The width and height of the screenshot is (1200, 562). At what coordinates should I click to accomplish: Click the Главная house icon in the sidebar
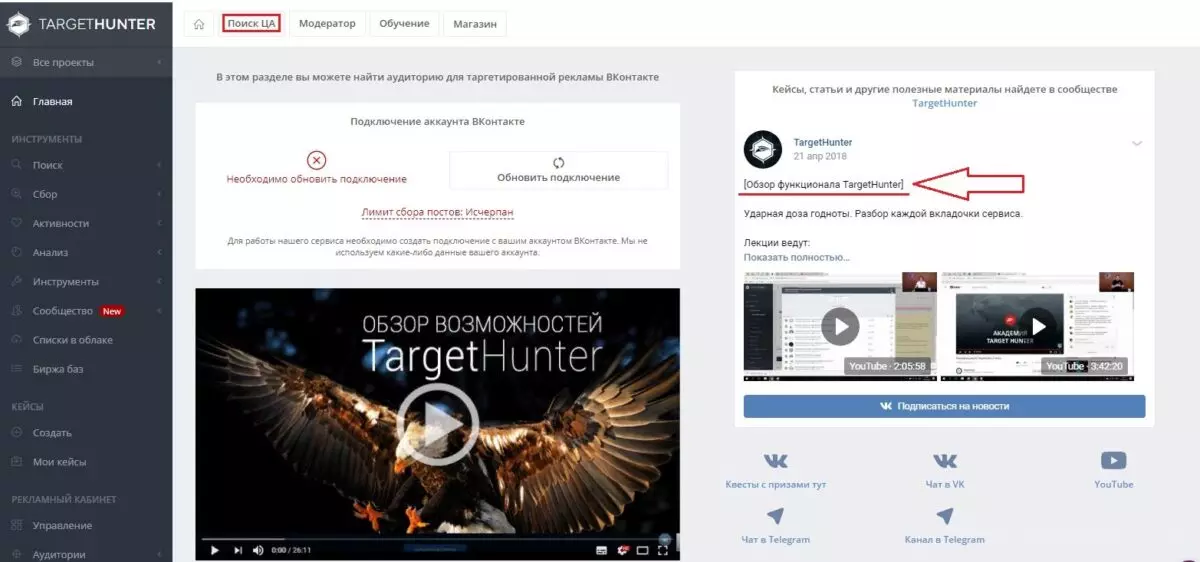coord(16,101)
